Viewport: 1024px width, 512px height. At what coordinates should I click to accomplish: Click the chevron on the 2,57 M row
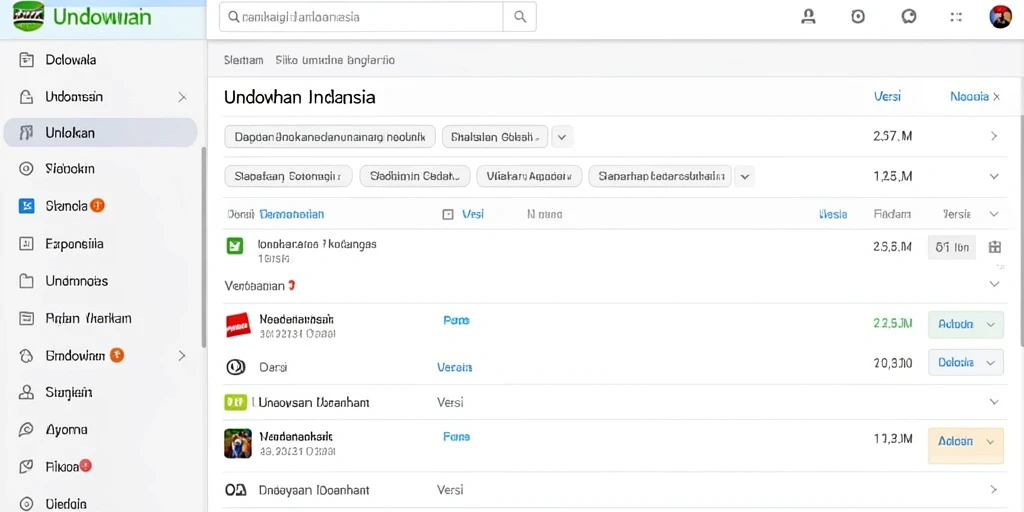coord(994,136)
